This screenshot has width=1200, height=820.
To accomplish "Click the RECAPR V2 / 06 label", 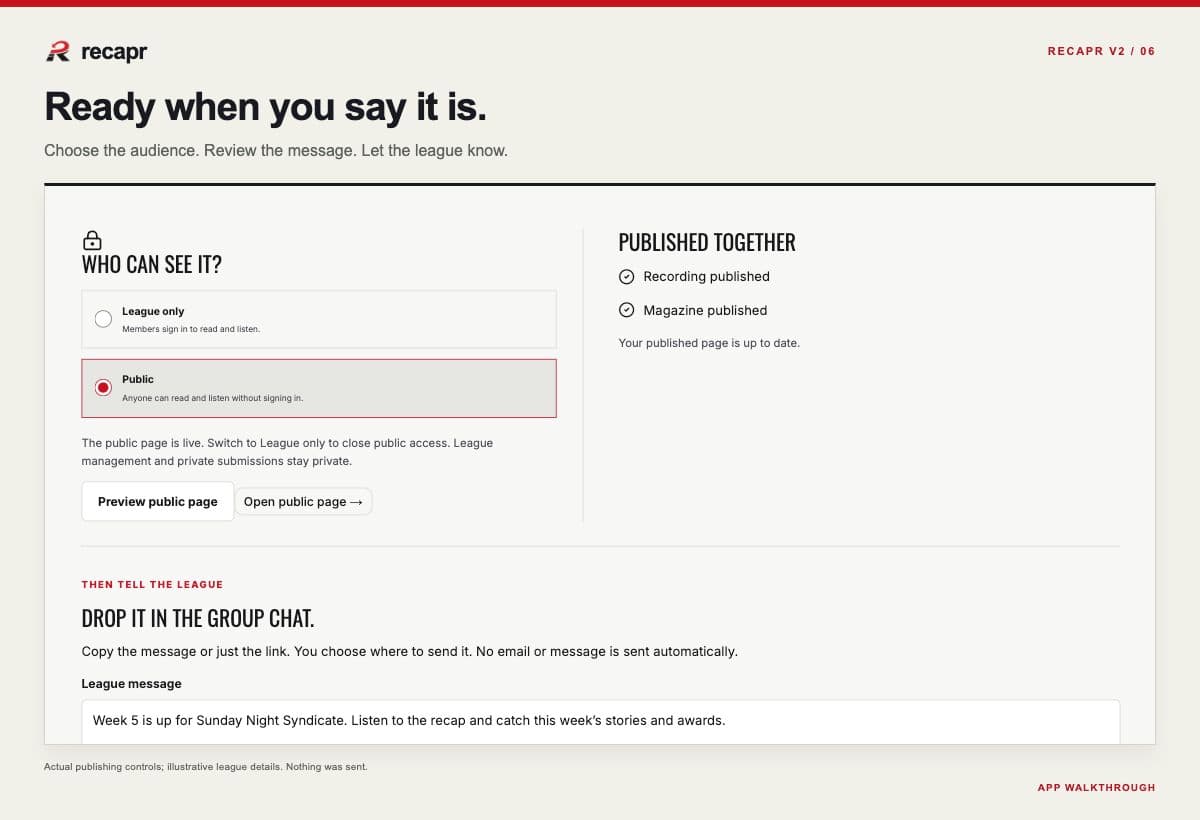I will pos(1101,51).
